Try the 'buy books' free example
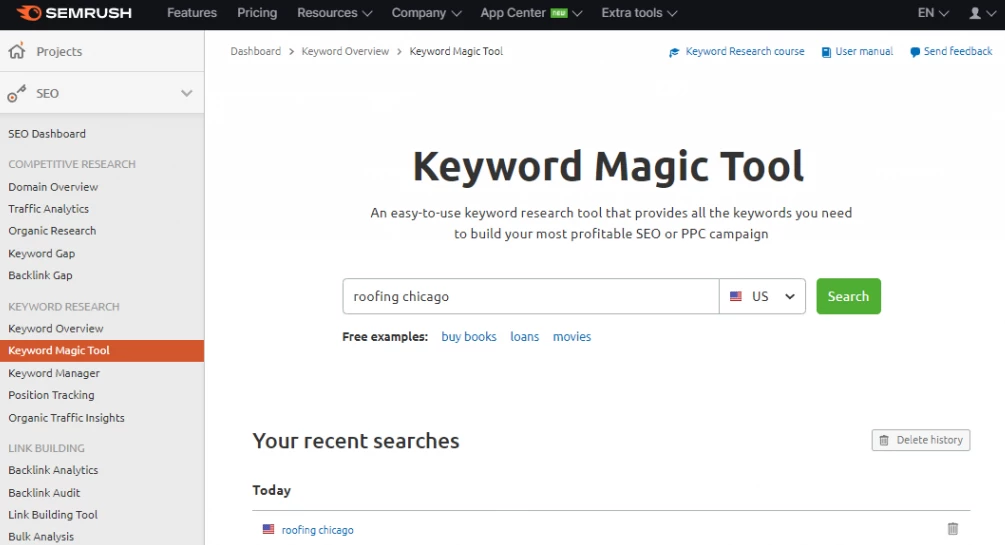Image resolution: width=1005 pixels, height=545 pixels. click(x=469, y=337)
